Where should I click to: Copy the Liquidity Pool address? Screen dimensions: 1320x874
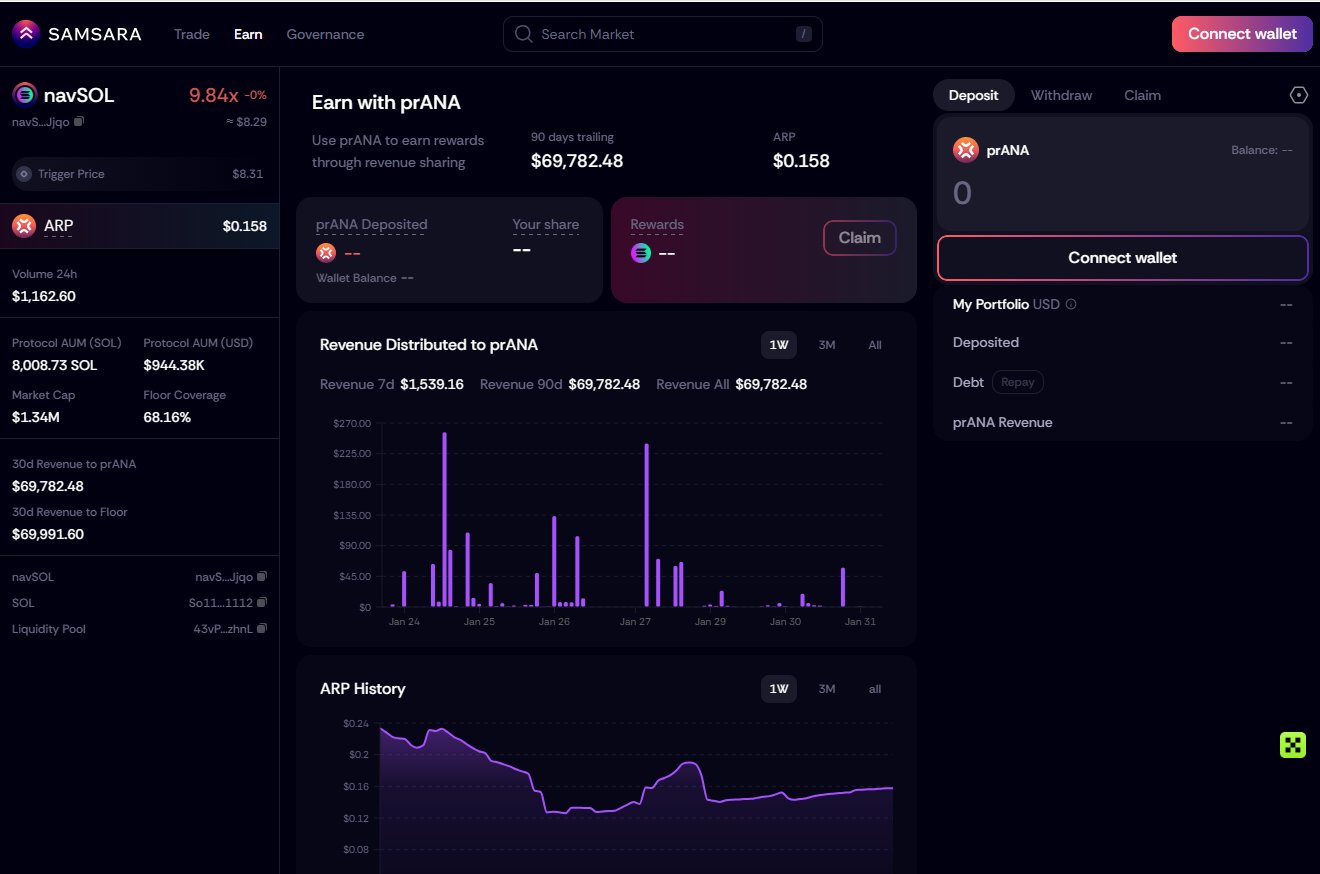coord(262,629)
